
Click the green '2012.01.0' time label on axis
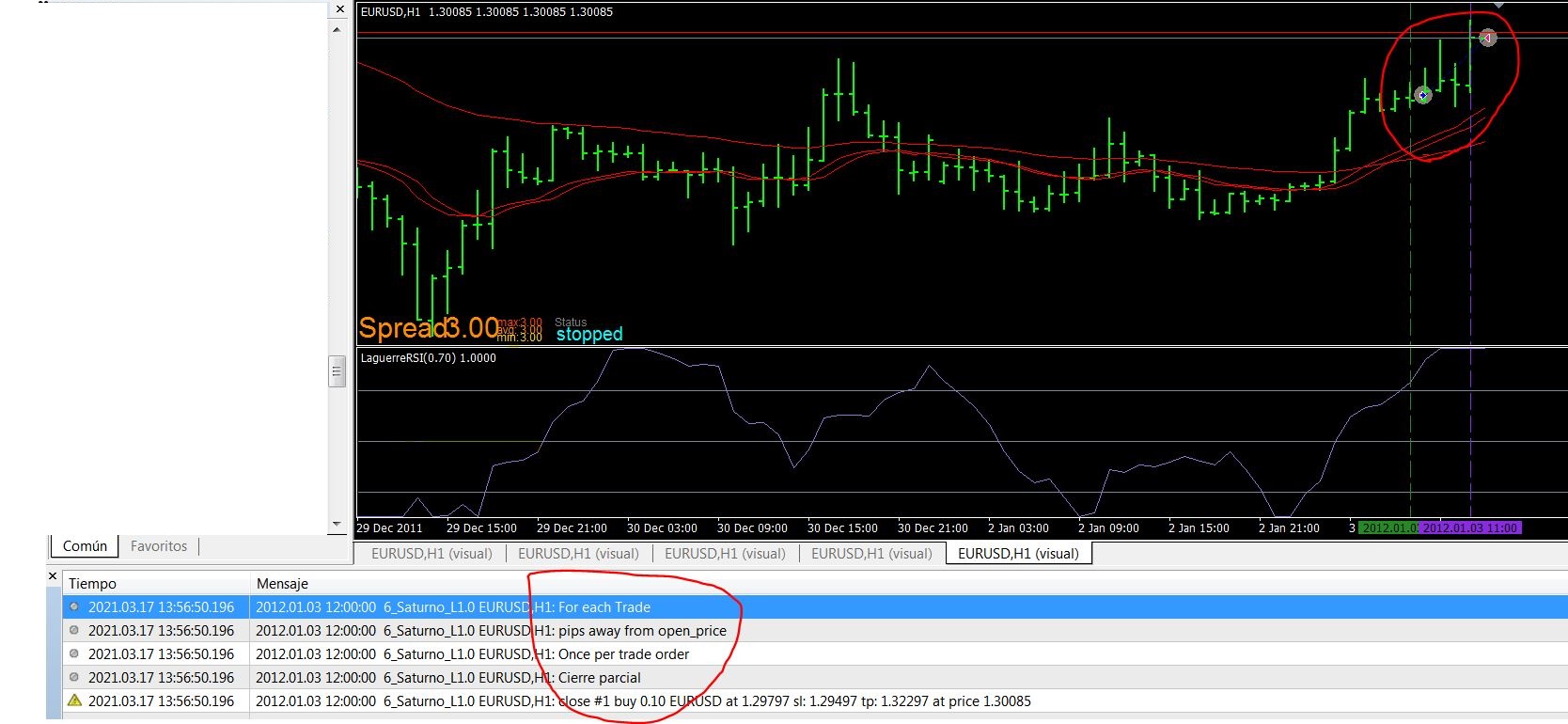tap(1388, 528)
